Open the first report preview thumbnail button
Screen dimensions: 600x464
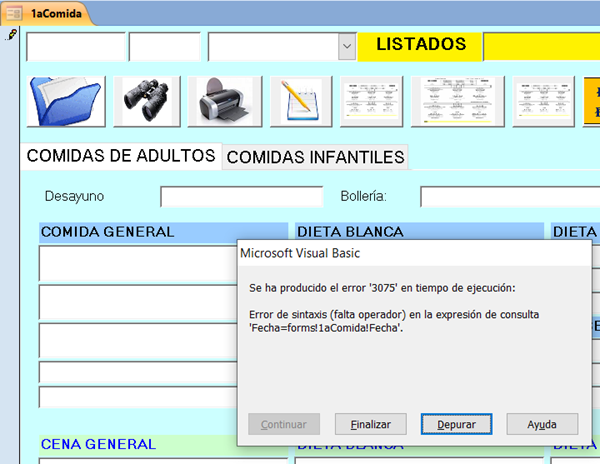click(372, 101)
